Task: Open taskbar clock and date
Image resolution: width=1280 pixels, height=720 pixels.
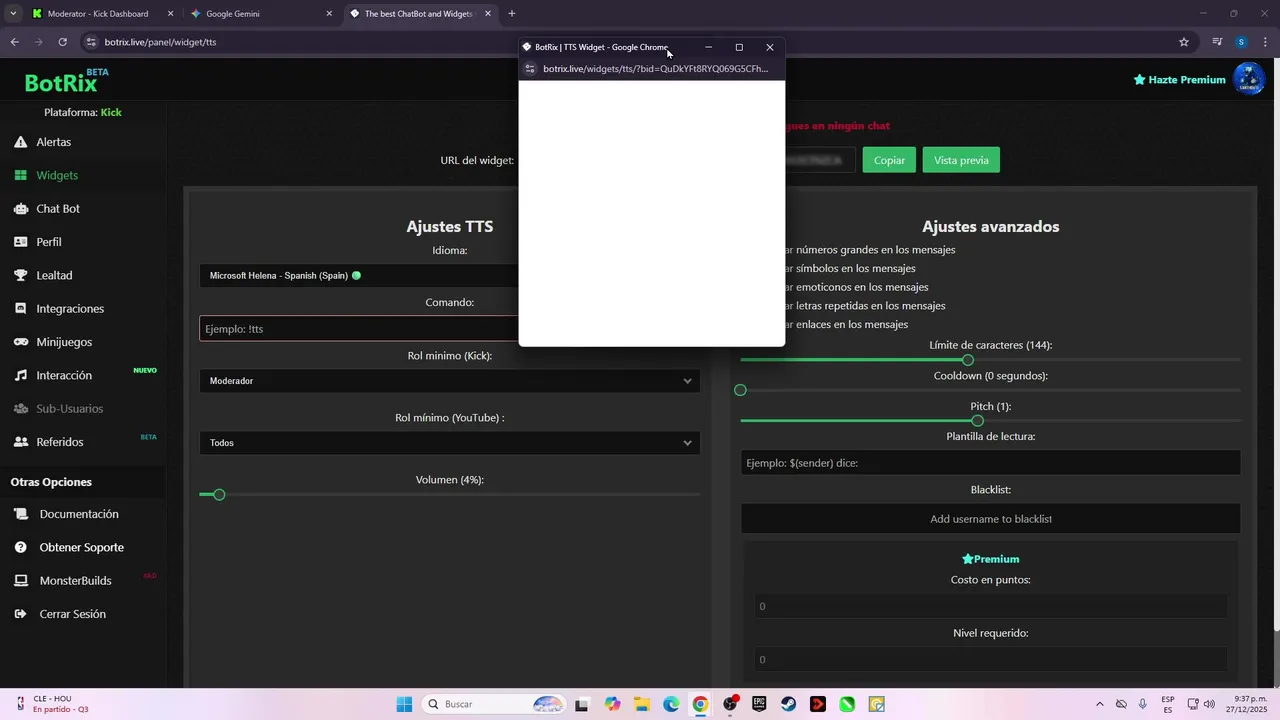Action: [x=1246, y=704]
